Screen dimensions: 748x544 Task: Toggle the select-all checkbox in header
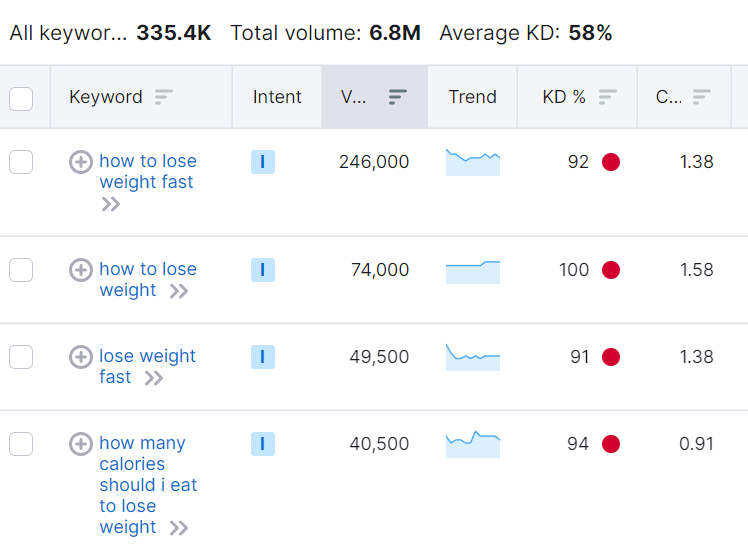tap(21, 98)
